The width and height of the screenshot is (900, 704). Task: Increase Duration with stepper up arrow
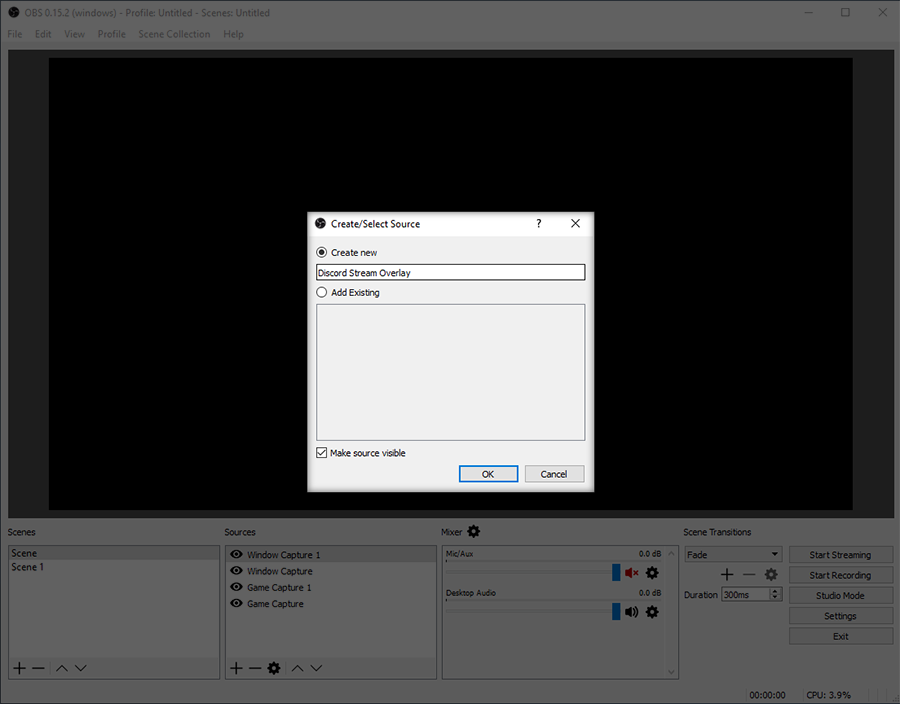[x=775, y=591]
